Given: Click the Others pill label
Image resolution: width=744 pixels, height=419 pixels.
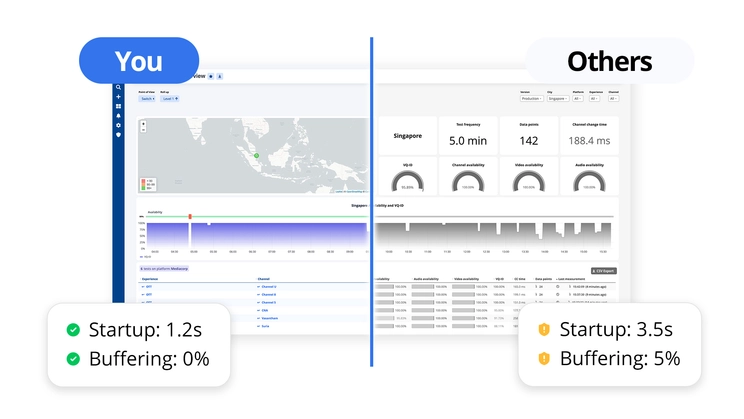Looking at the screenshot, I should pyautogui.click(x=609, y=61).
